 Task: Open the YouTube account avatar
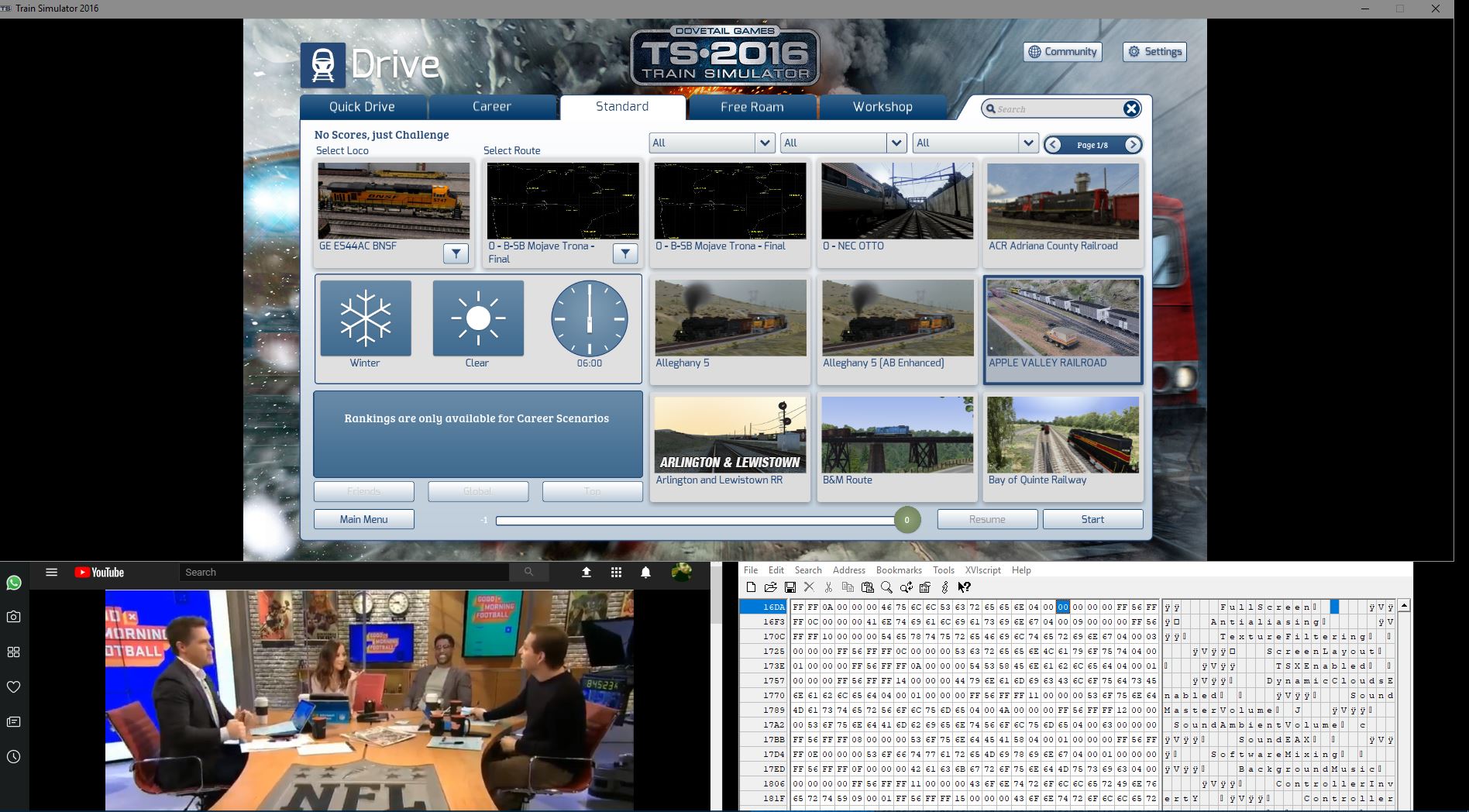[682, 573]
